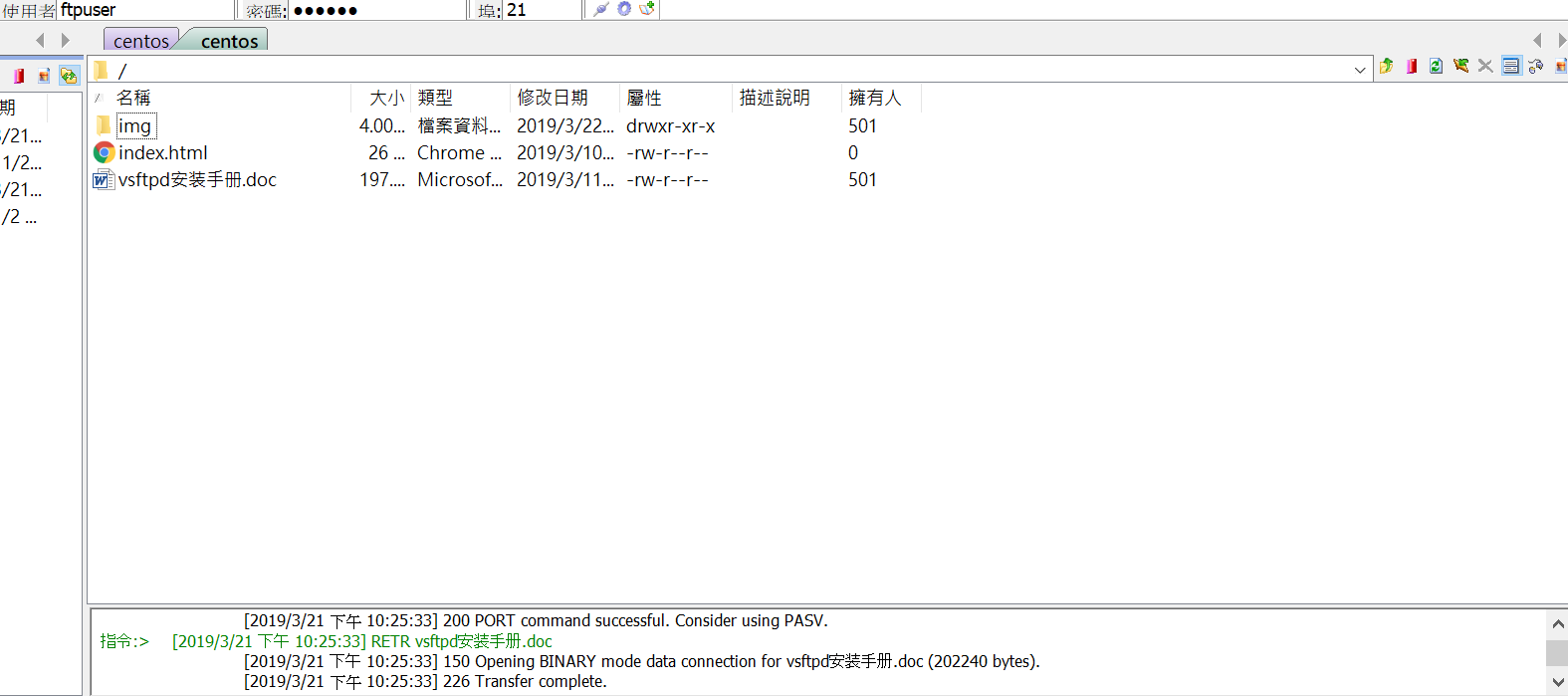1568x696 pixels.
Task: Click -rw-r--r-- attribute of vsftpd安装手册.doc
Action: click(667, 179)
